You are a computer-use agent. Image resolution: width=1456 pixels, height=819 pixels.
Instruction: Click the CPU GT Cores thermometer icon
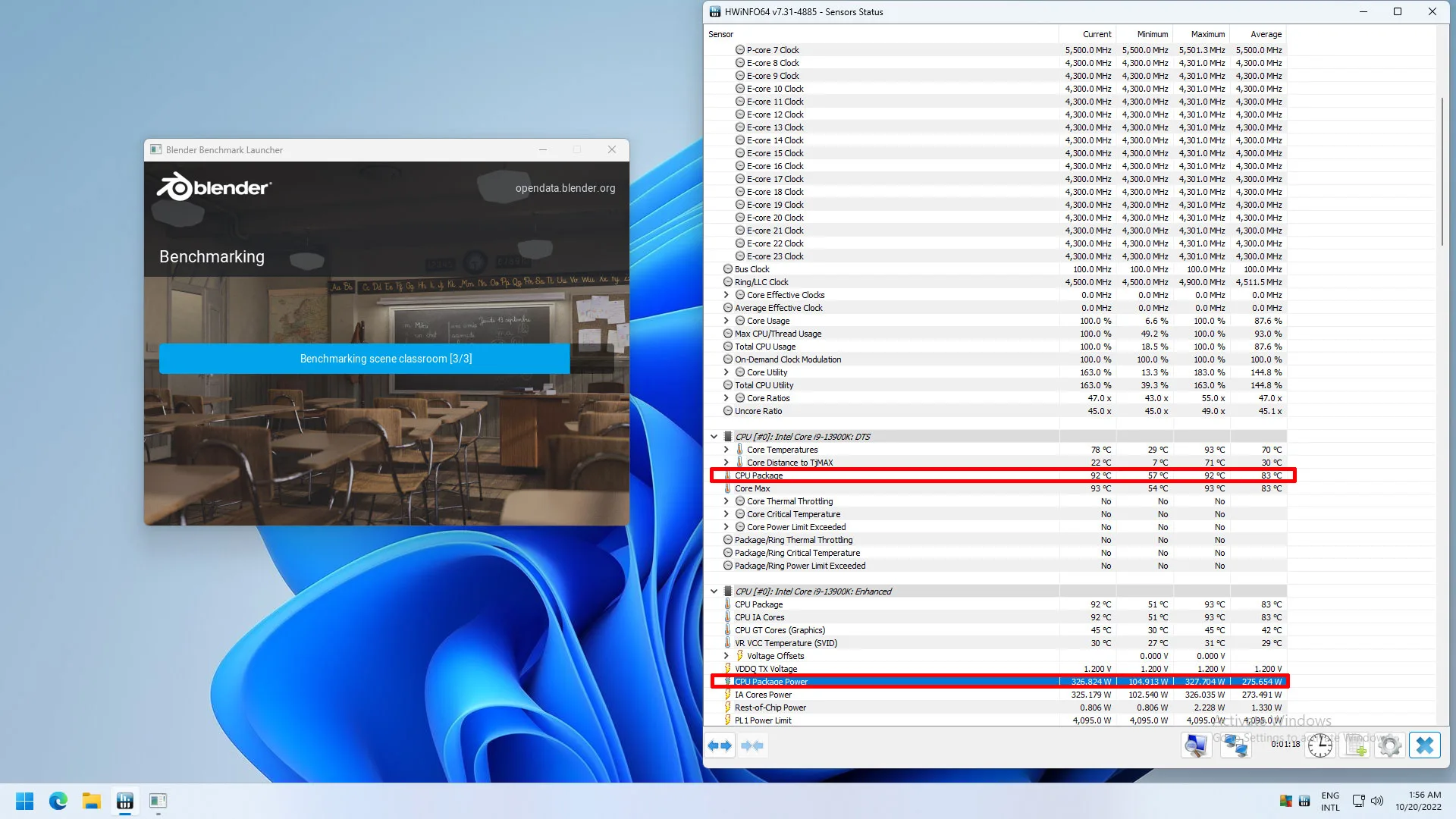click(x=728, y=630)
